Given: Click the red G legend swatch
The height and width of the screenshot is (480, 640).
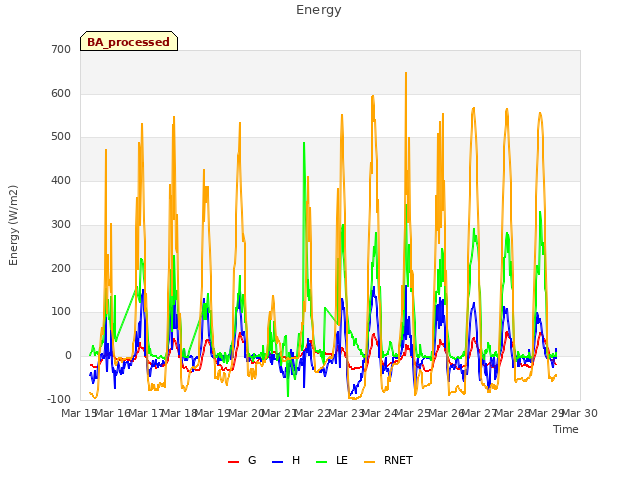Looking at the screenshot, I should (x=233, y=462).
